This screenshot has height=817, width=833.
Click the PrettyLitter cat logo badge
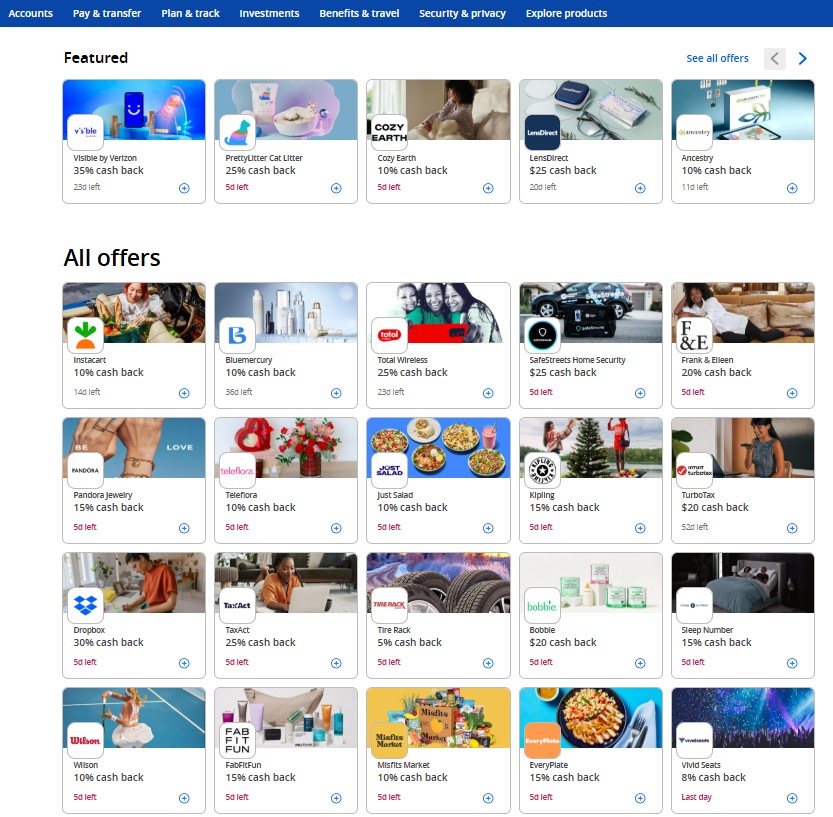tap(237, 133)
